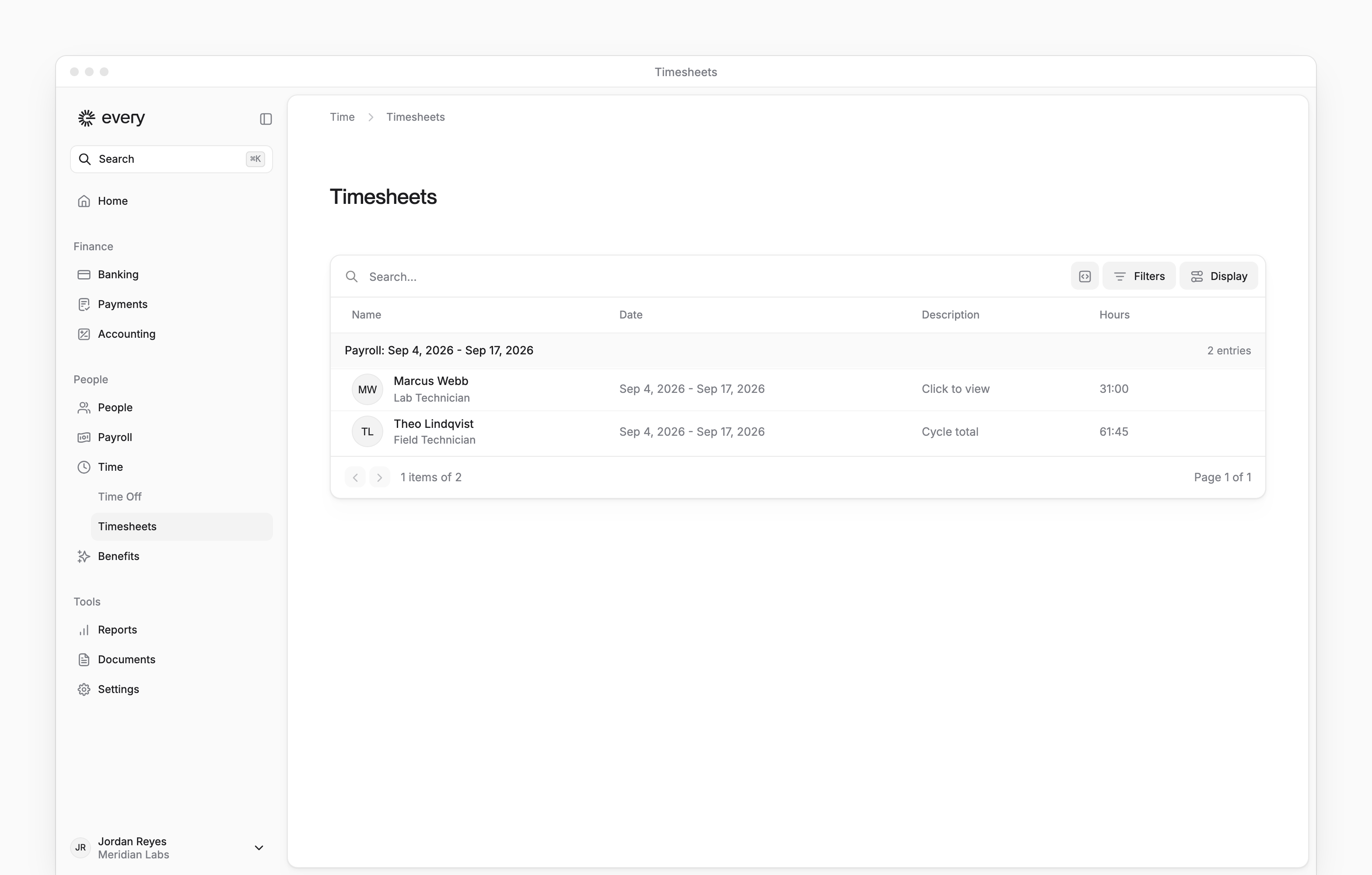The width and height of the screenshot is (1372, 875).
Task: Click the Benefits sparkle icon
Action: click(84, 556)
